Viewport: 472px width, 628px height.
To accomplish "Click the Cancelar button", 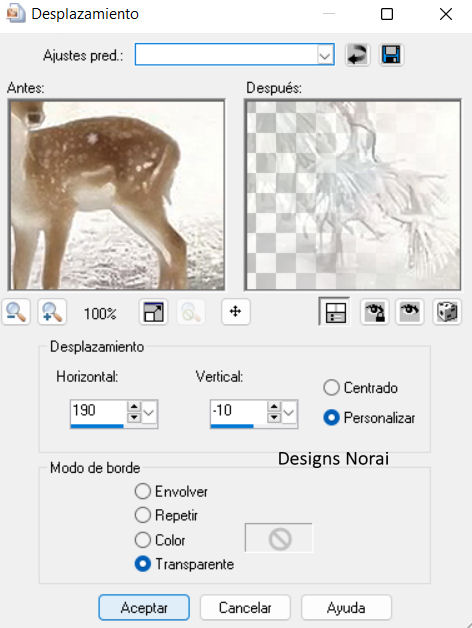I will (245, 608).
